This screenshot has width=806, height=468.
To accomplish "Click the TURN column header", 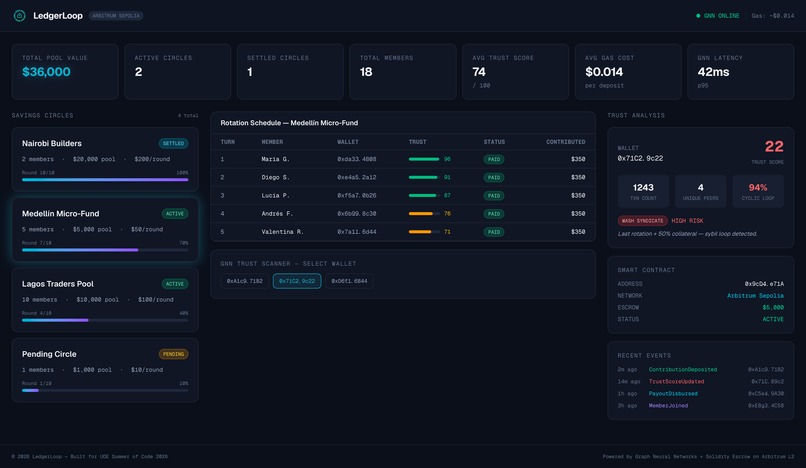I will [x=228, y=142].
